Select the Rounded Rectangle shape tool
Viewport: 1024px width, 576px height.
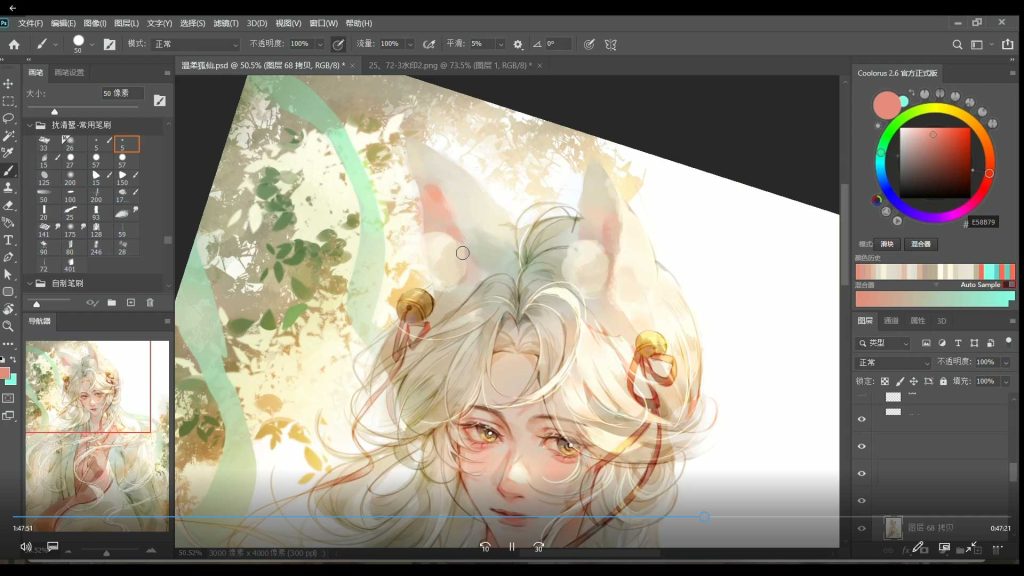8,292
